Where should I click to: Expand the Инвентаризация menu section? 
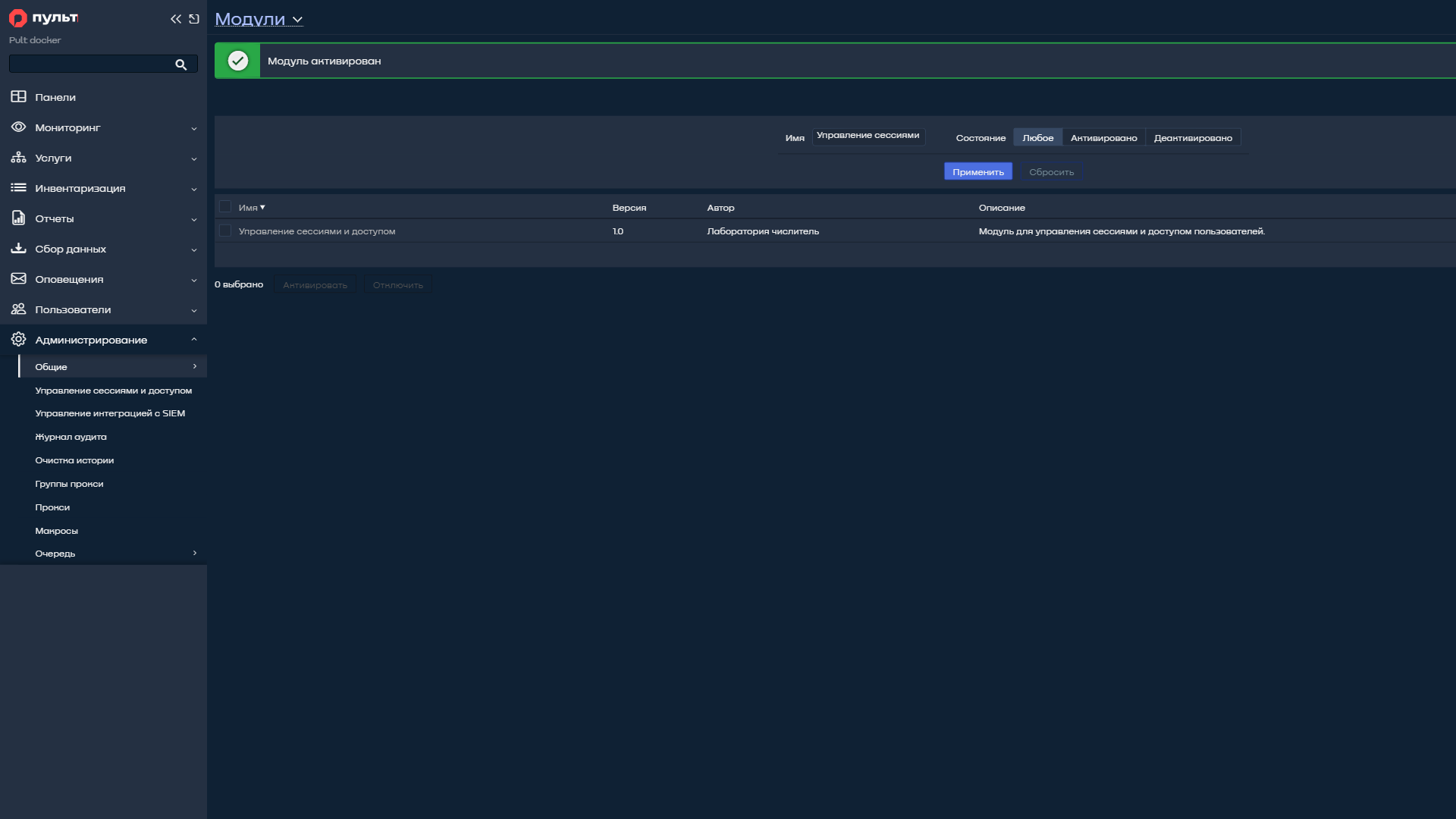click(103, 188)
